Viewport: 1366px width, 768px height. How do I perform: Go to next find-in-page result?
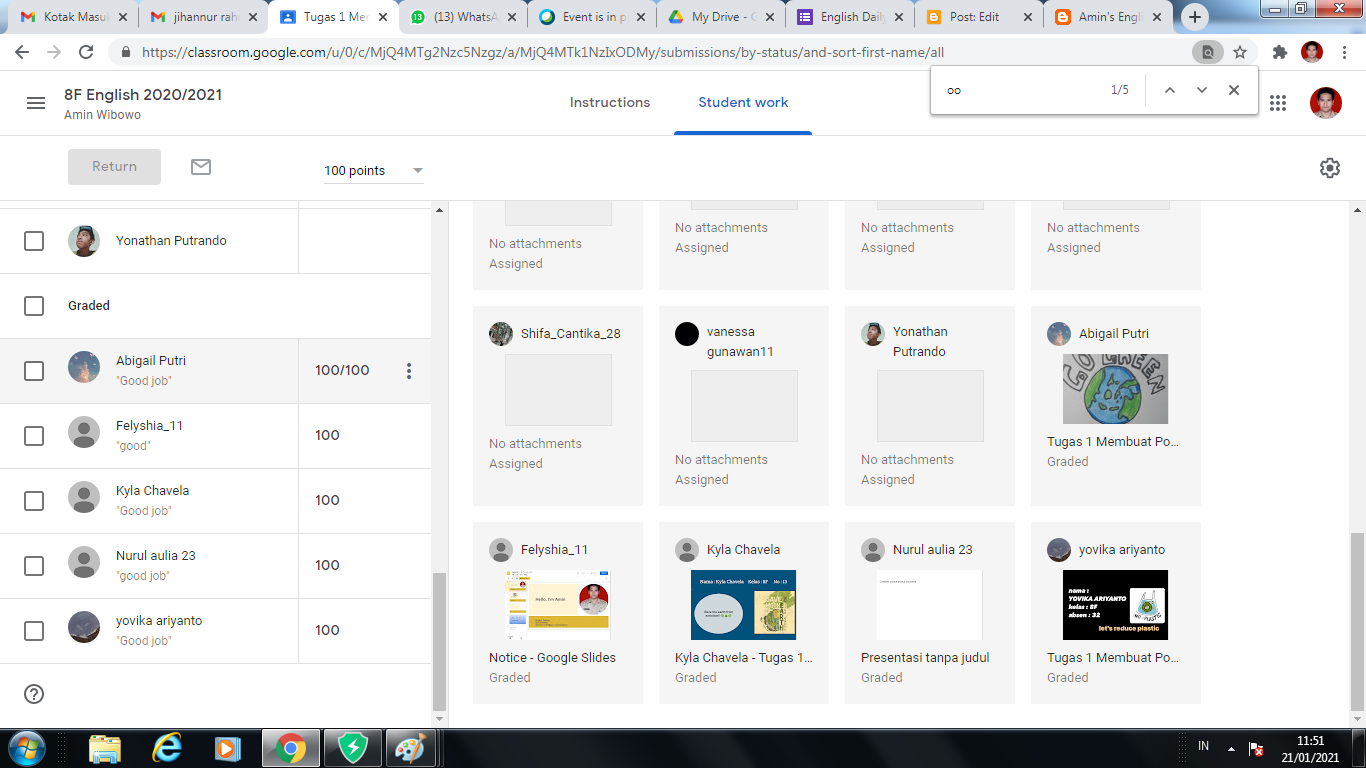click(1202, 90)
